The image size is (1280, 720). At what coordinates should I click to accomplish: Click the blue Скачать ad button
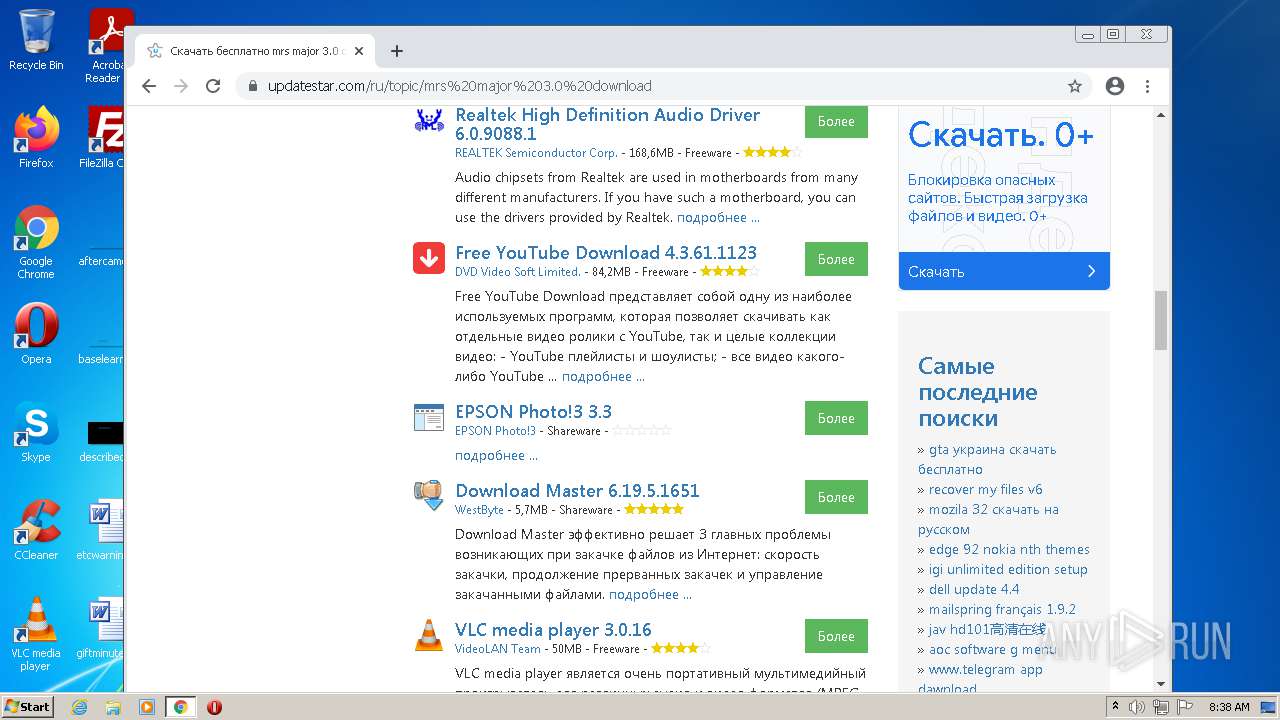(x=1004, y=271)
